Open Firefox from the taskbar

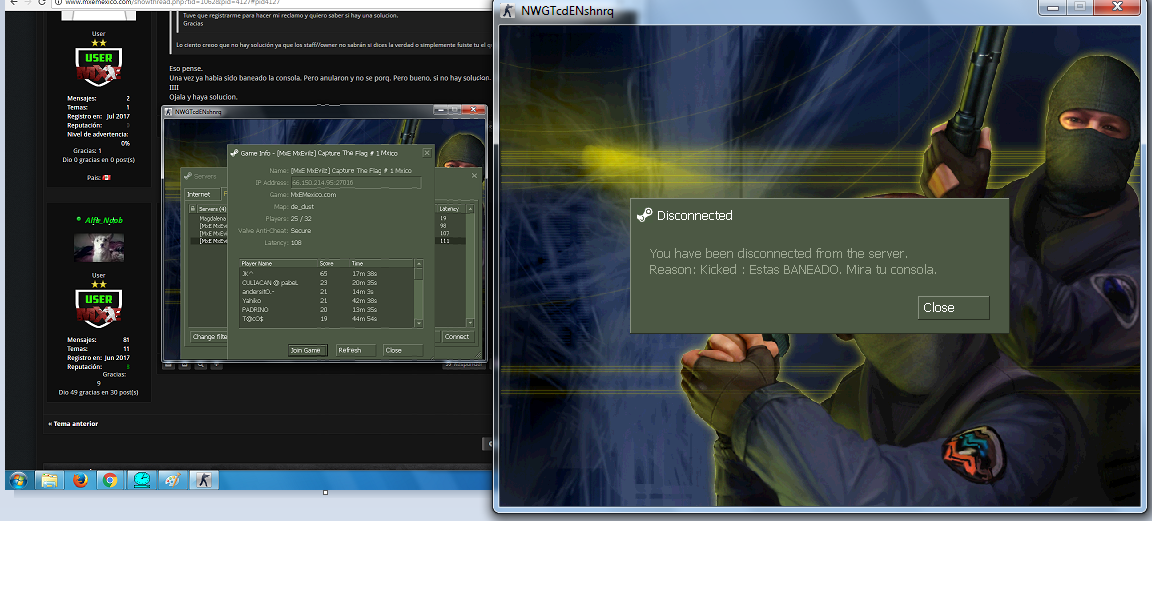click(80, 480)
